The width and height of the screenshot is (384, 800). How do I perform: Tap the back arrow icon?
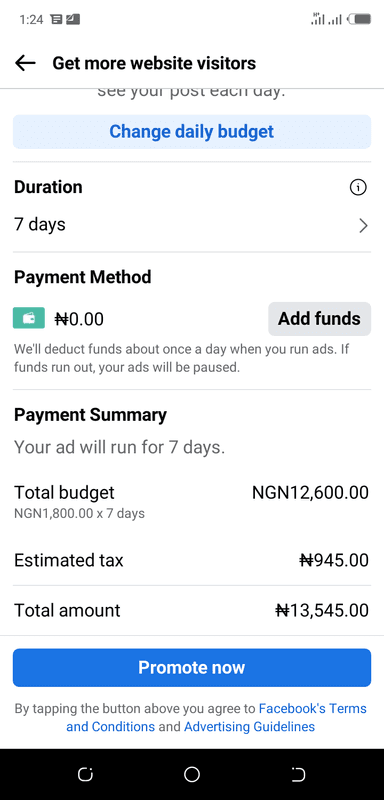point(25,63)
